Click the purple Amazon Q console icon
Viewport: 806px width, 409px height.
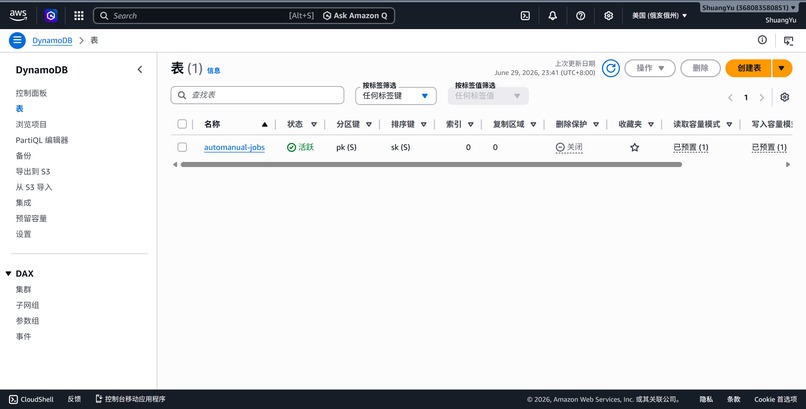tap(50, 15)
